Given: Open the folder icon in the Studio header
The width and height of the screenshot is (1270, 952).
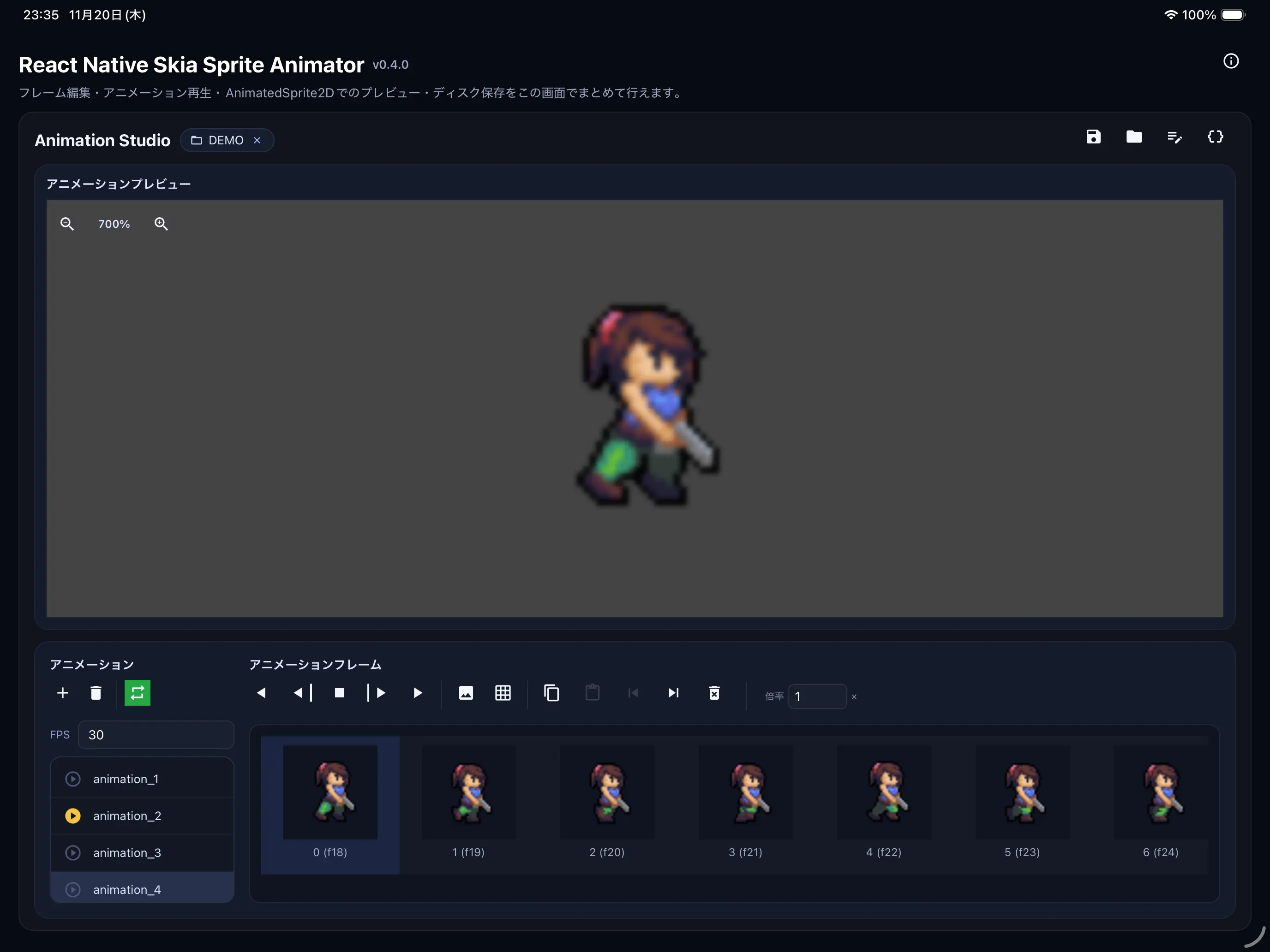Looking at the screenshot, I should pyautogui.click(x=1133, y=137).
